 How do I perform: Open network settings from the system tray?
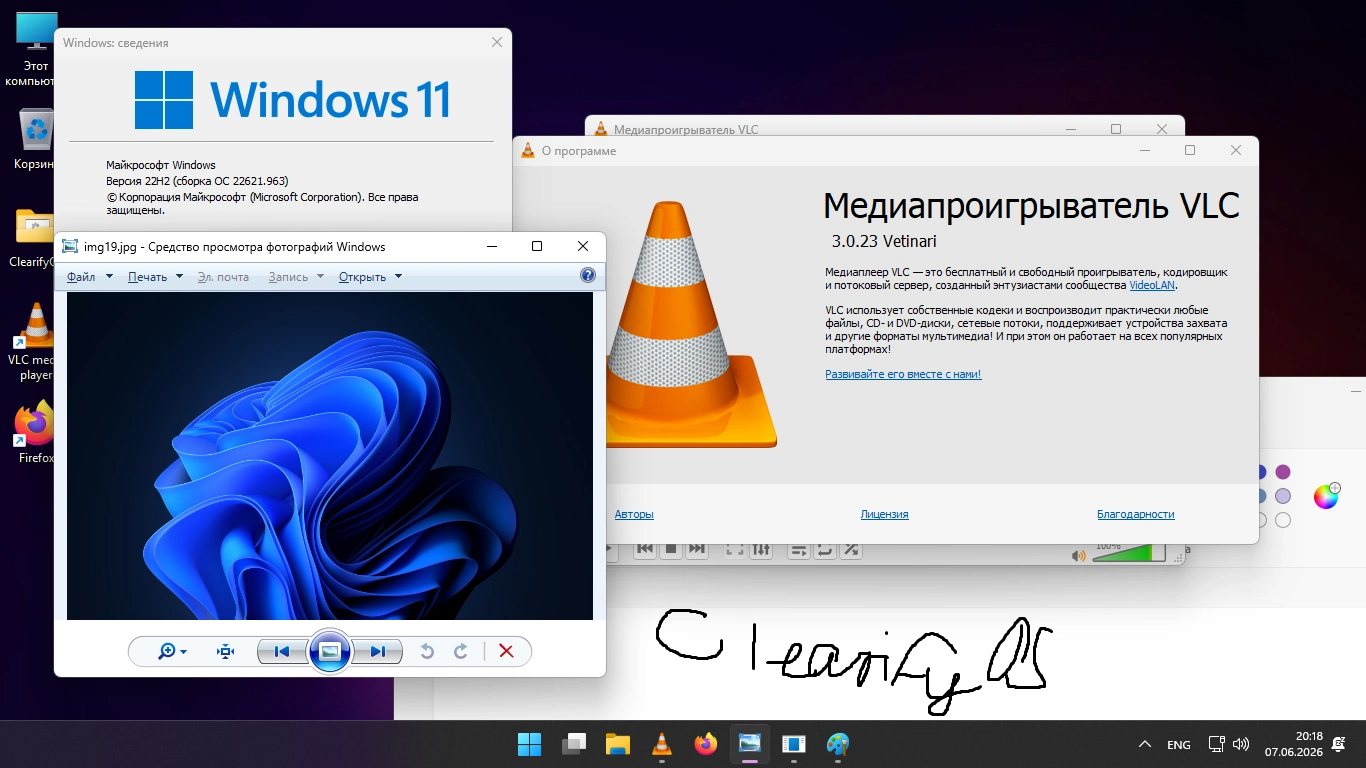tap(1217, 744)
